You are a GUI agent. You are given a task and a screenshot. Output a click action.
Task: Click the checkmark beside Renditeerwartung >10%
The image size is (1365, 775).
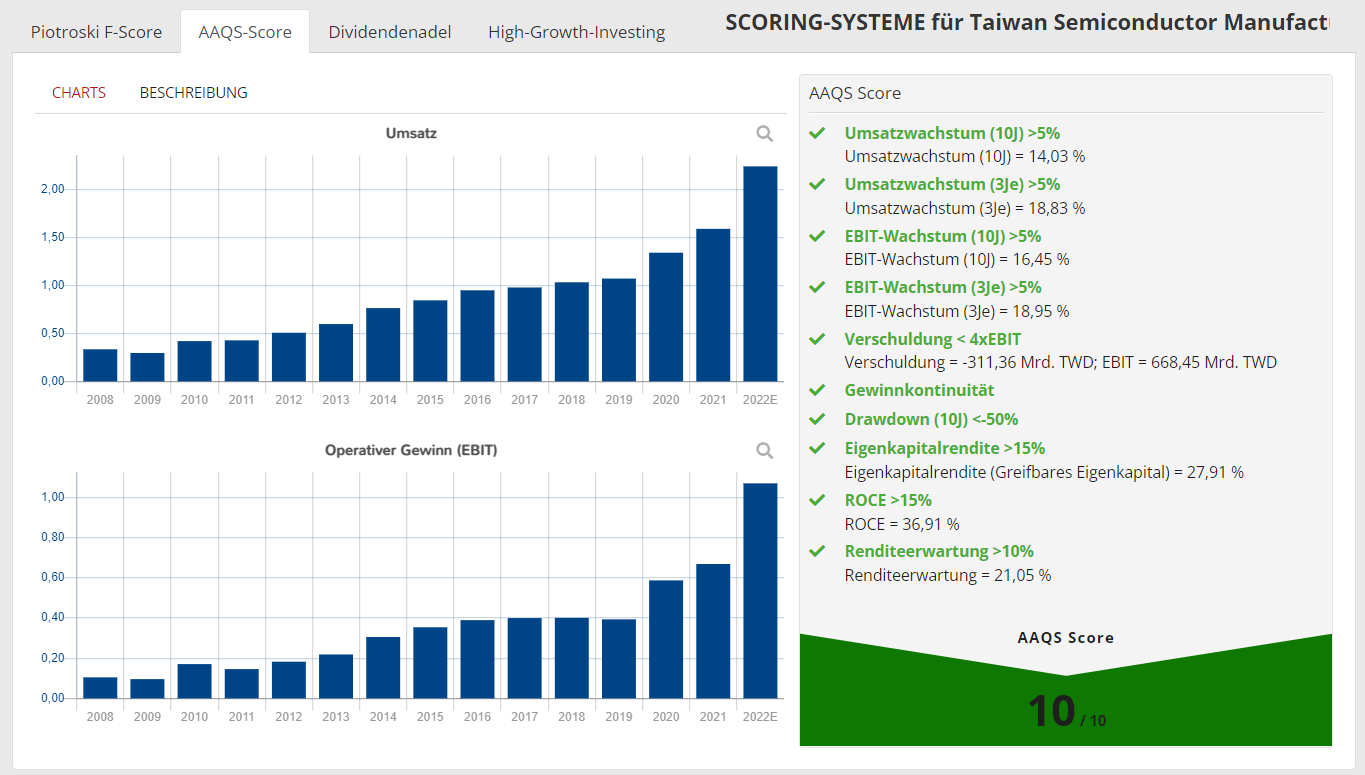817,551
